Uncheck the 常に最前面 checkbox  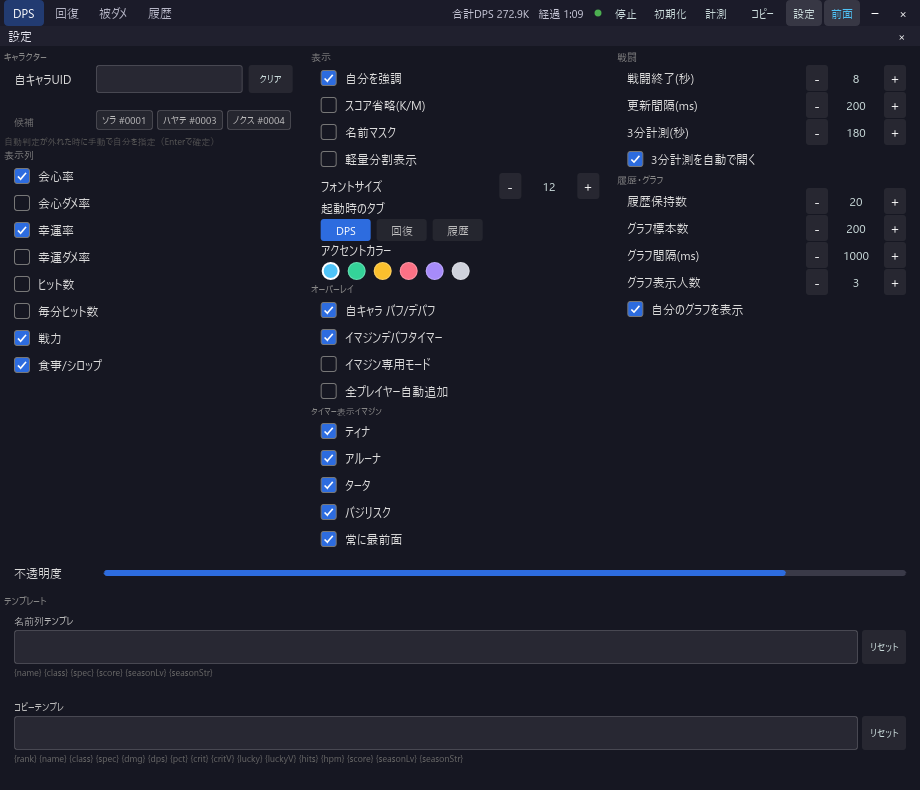pyautogui.click(x=329, y=539)
